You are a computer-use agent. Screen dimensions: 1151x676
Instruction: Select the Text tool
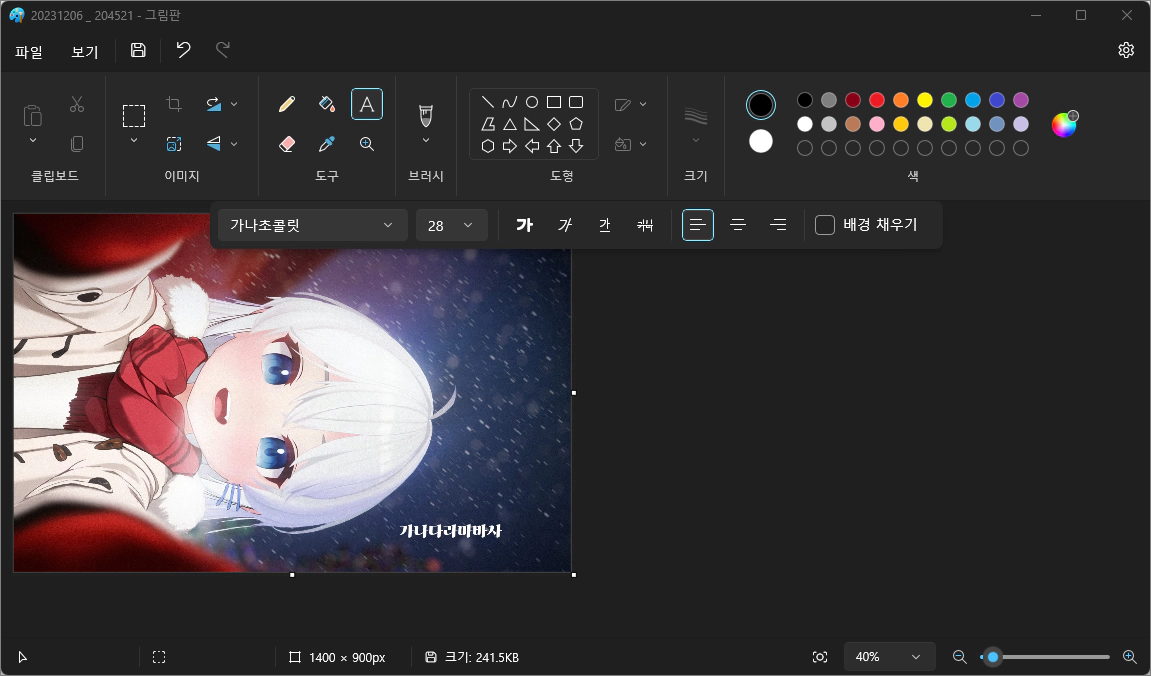pos(367,104)
